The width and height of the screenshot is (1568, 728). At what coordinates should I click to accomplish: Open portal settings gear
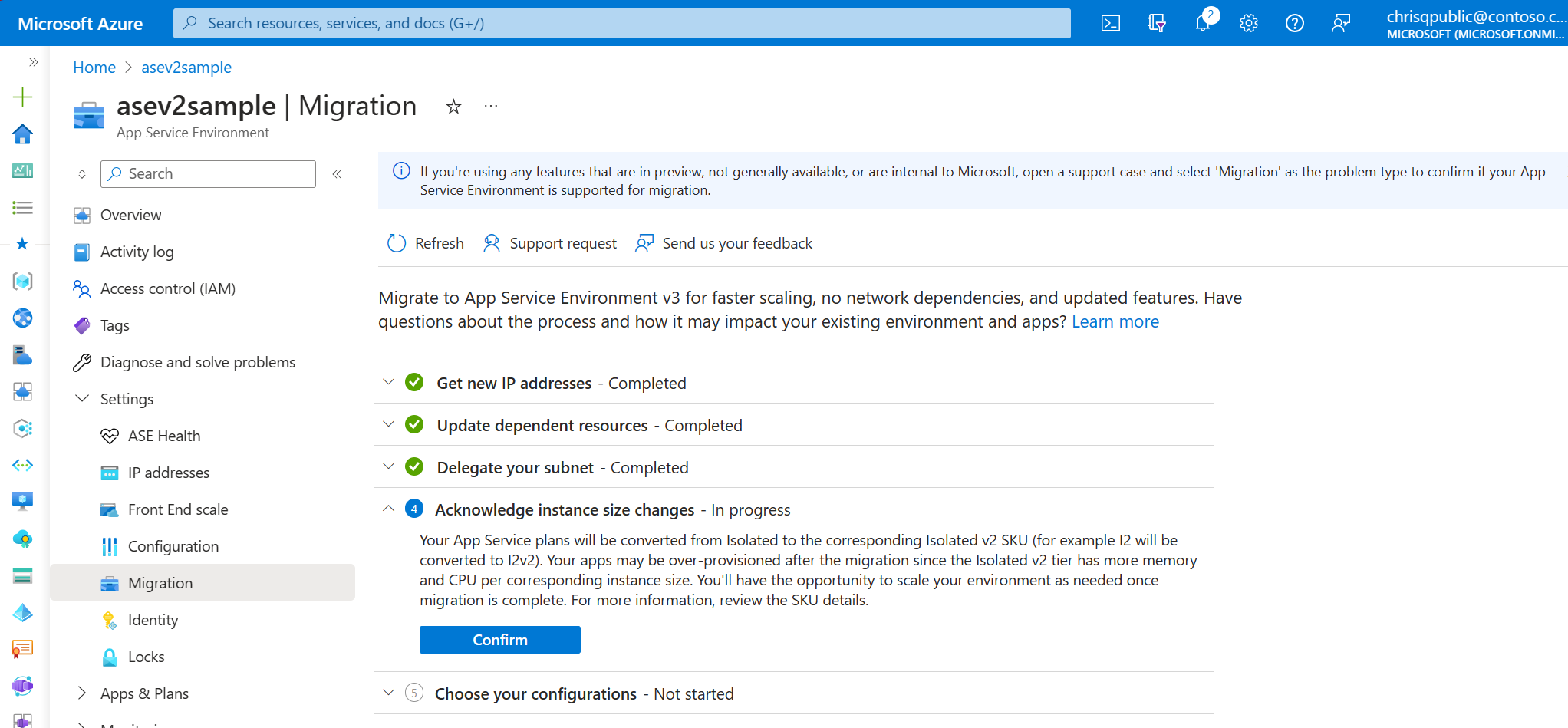pos(1249,23)
